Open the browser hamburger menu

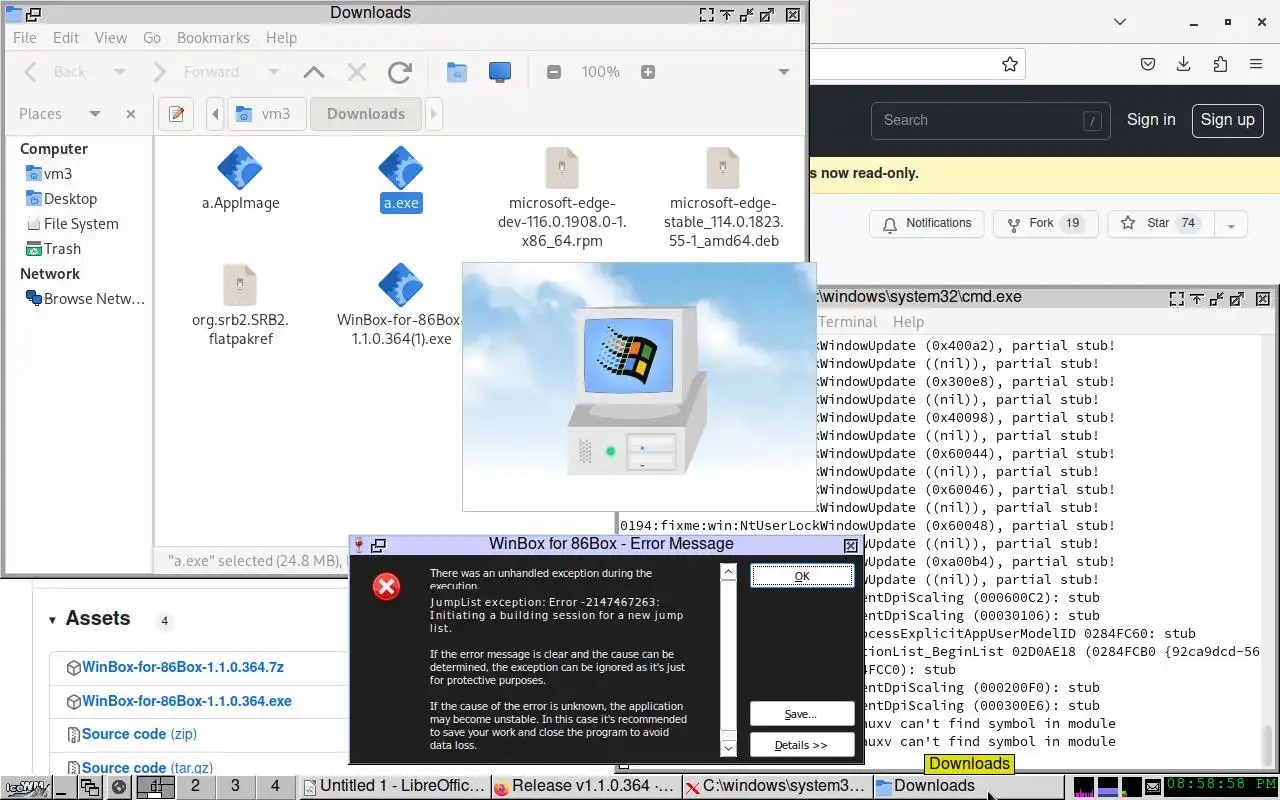coord(1256,64)
